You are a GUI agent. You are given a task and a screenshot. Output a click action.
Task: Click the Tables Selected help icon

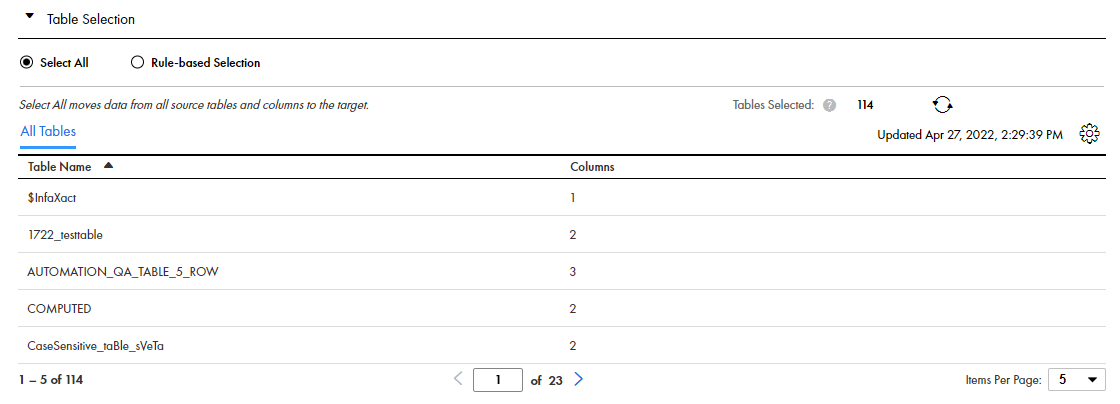coord(829,105)
